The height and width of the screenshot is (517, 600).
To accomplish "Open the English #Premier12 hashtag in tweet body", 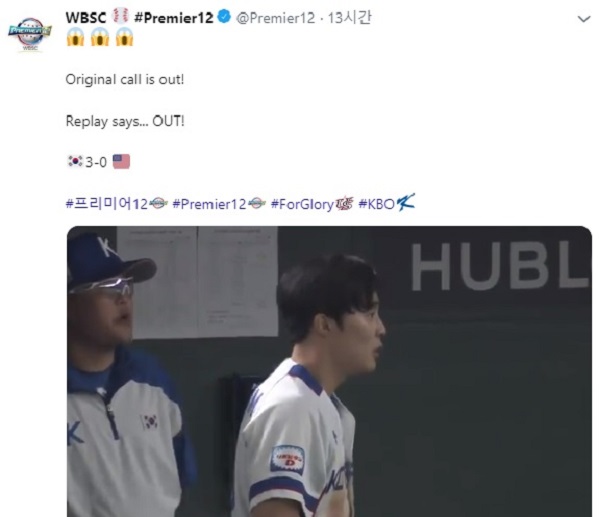I will (x=209, y=204).
